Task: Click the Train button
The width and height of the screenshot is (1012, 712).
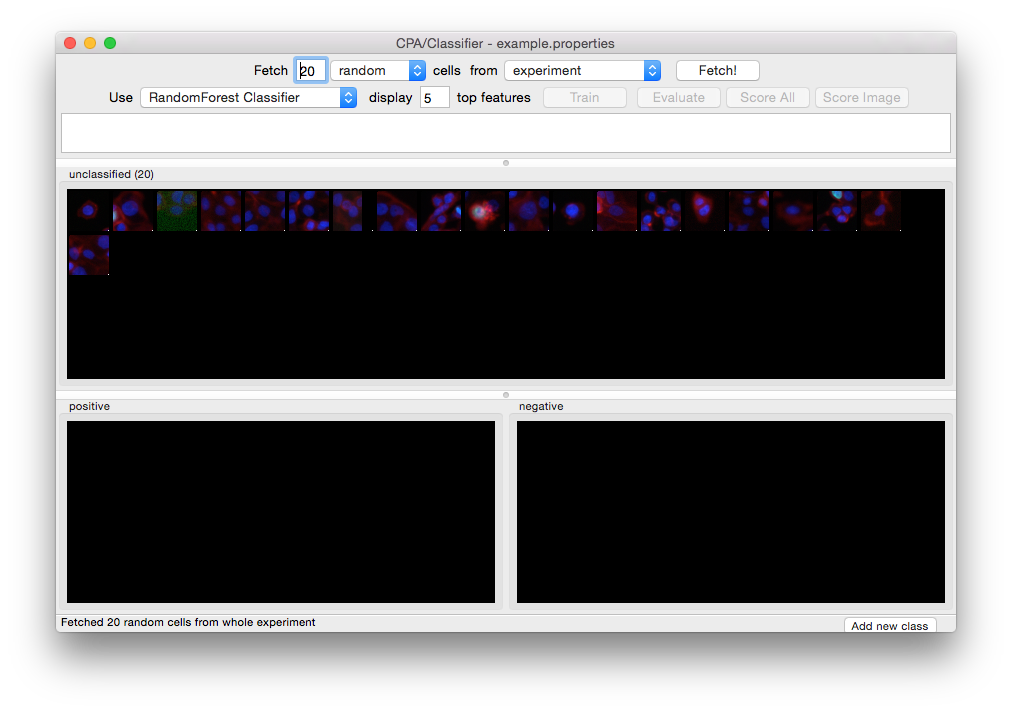Action: [585, 98]
